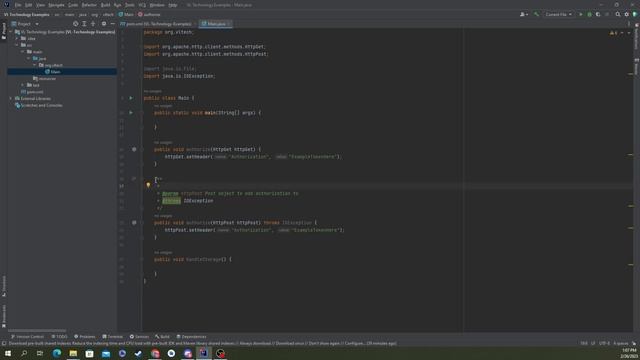Expand the test folder
The image size is (640, 360).
pos(23,85)
